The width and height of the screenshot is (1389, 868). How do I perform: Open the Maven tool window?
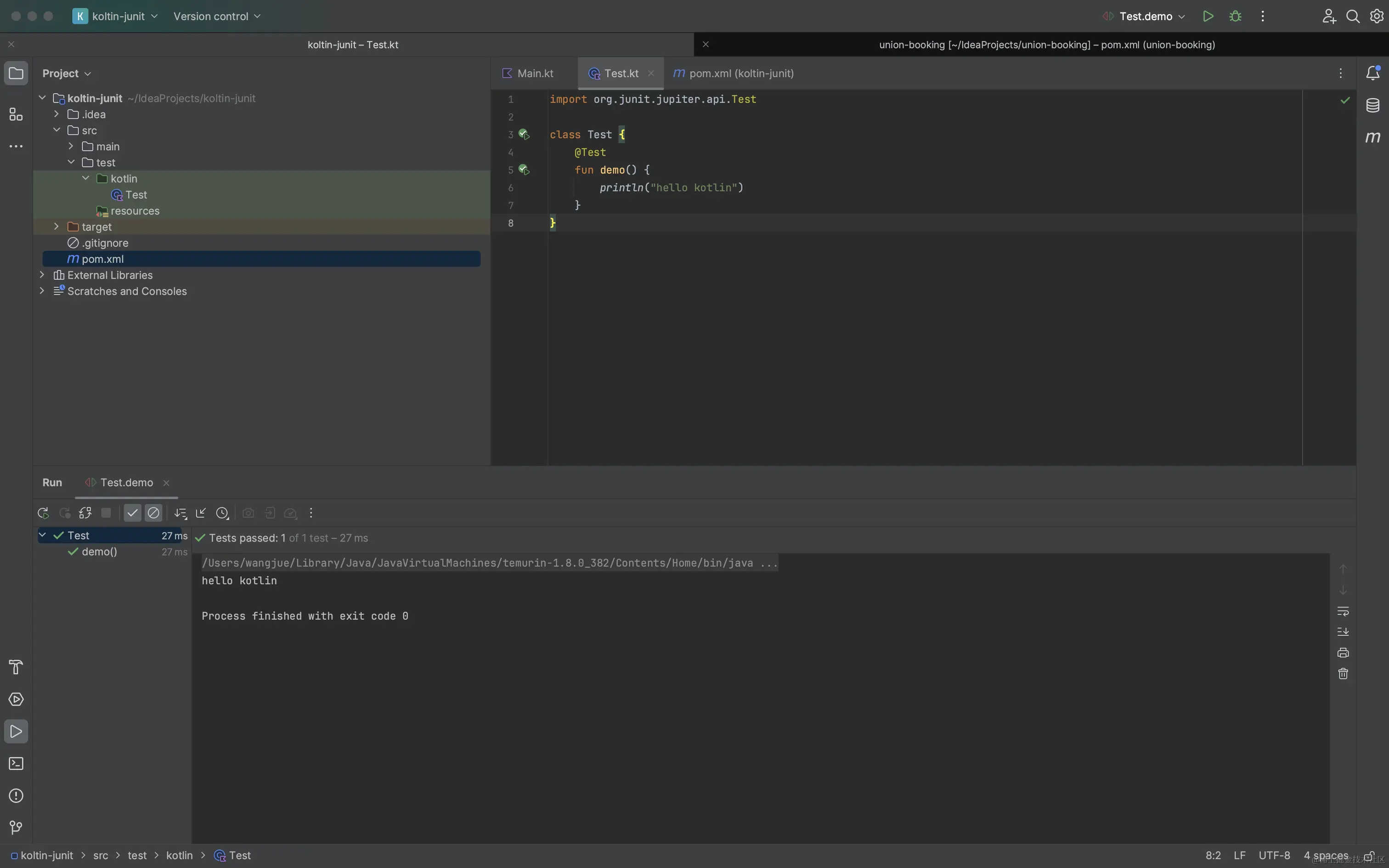click(x=1372, y=137)
